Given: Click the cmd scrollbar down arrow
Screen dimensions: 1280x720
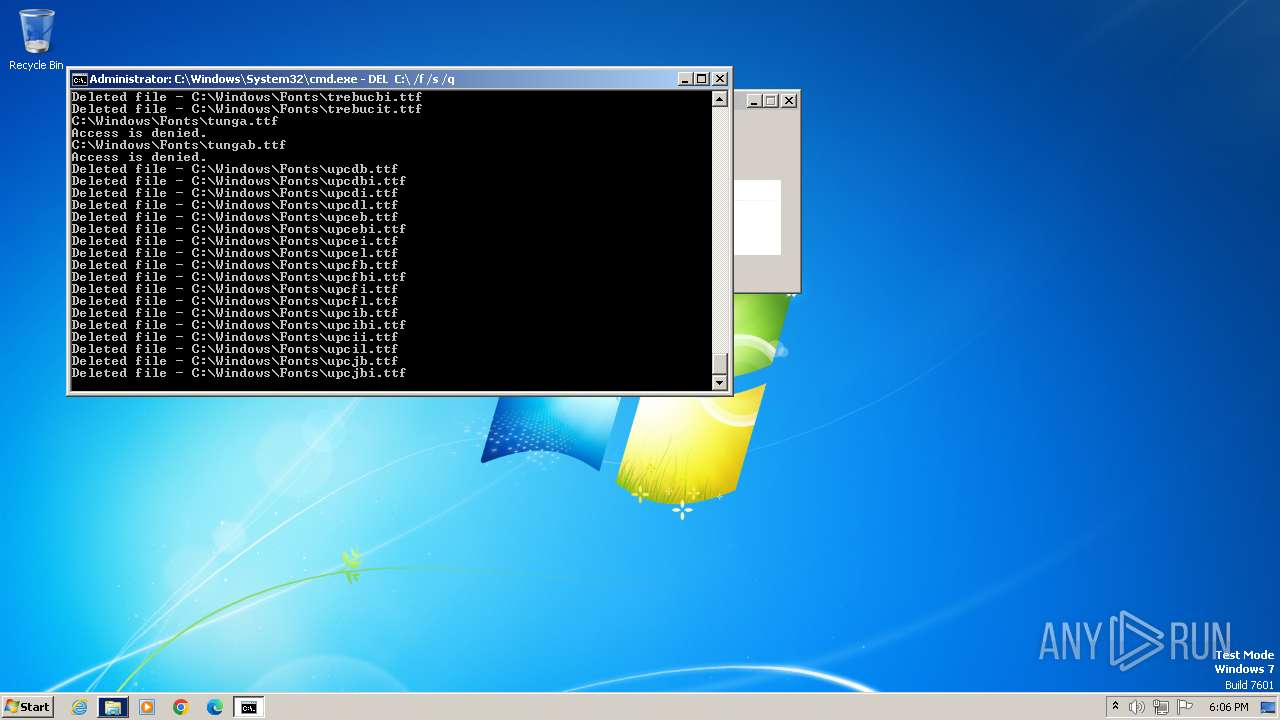Looking at the screenshot, I should pyautogui.click(x=719, y=382).
